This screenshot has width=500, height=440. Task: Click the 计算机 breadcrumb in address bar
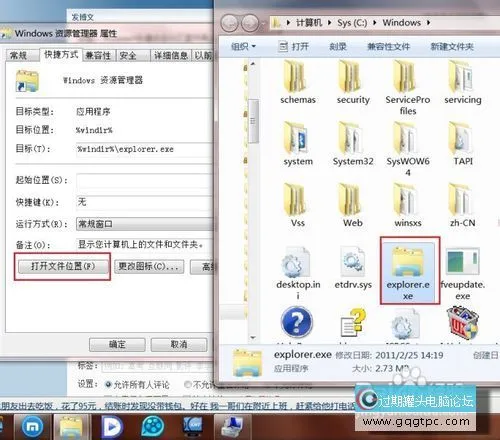[309, 23]
